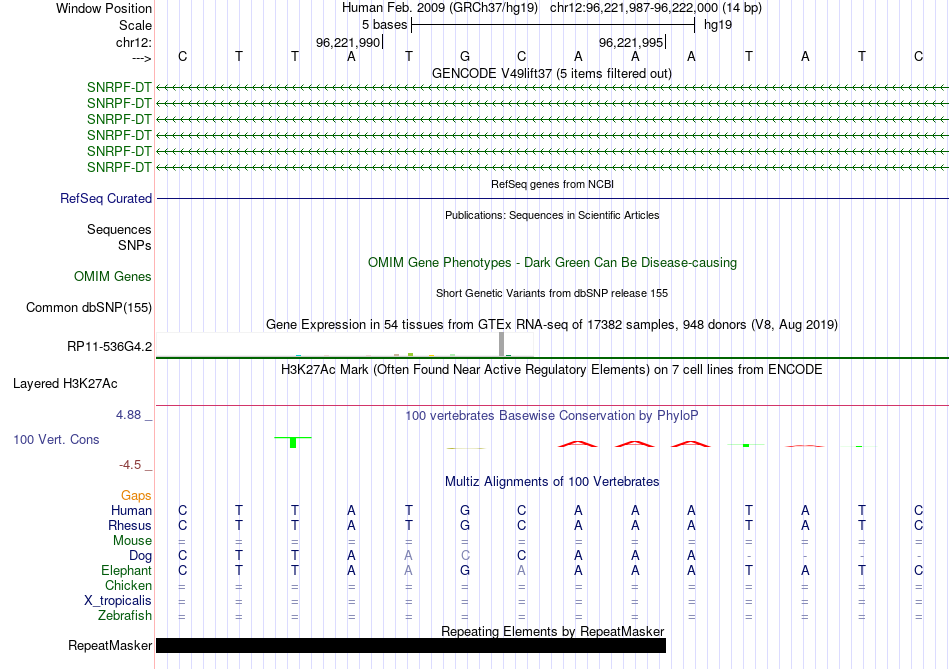Open the OMIM Gene Phenotypes track title

point(552,262)
